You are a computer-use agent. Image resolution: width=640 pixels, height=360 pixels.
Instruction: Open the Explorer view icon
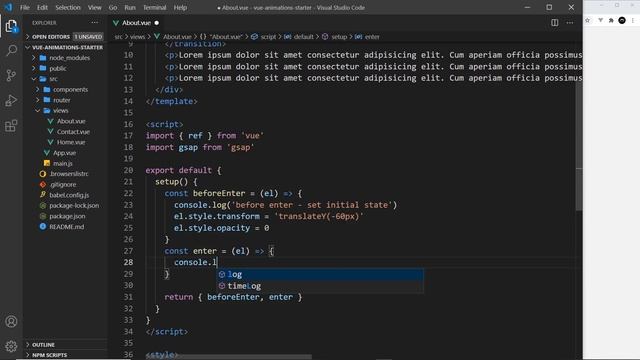coord(11,27)
